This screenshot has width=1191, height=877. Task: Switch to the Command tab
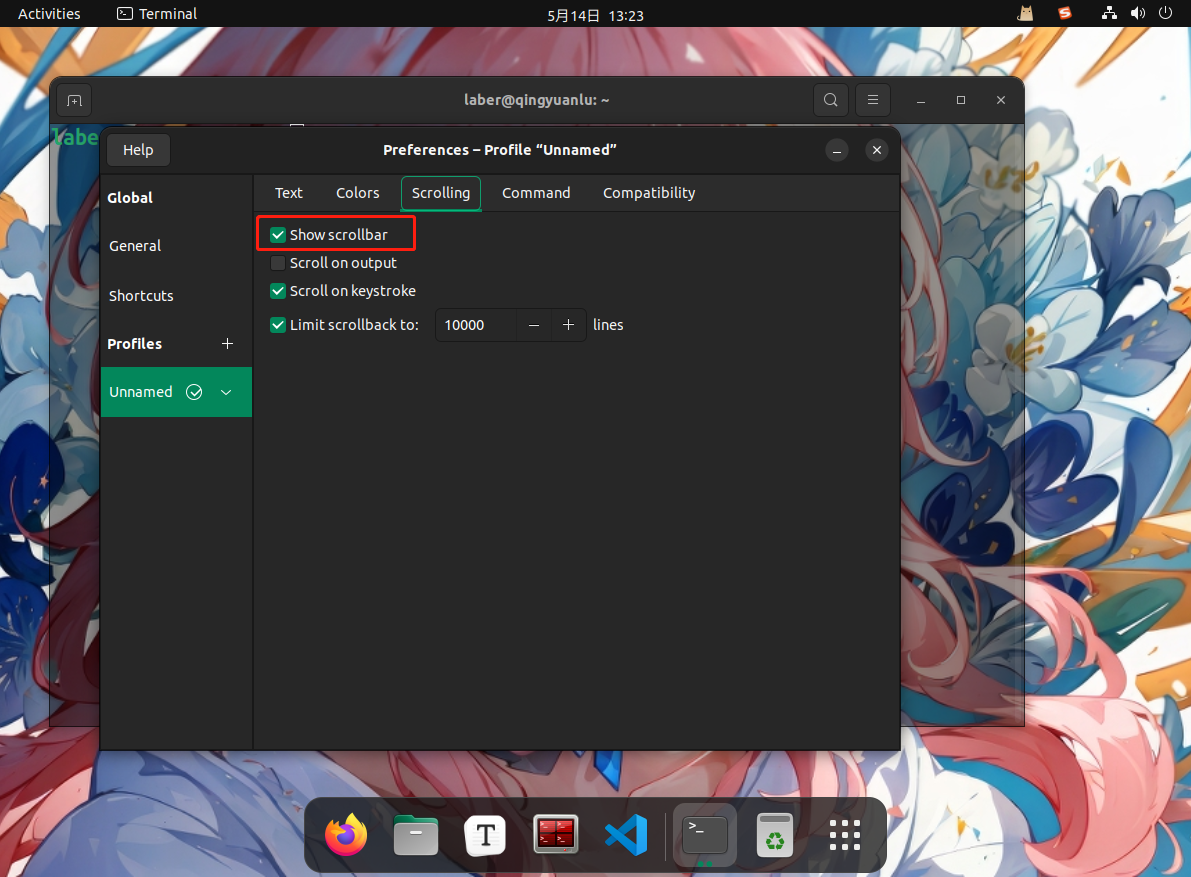(536, 193)
